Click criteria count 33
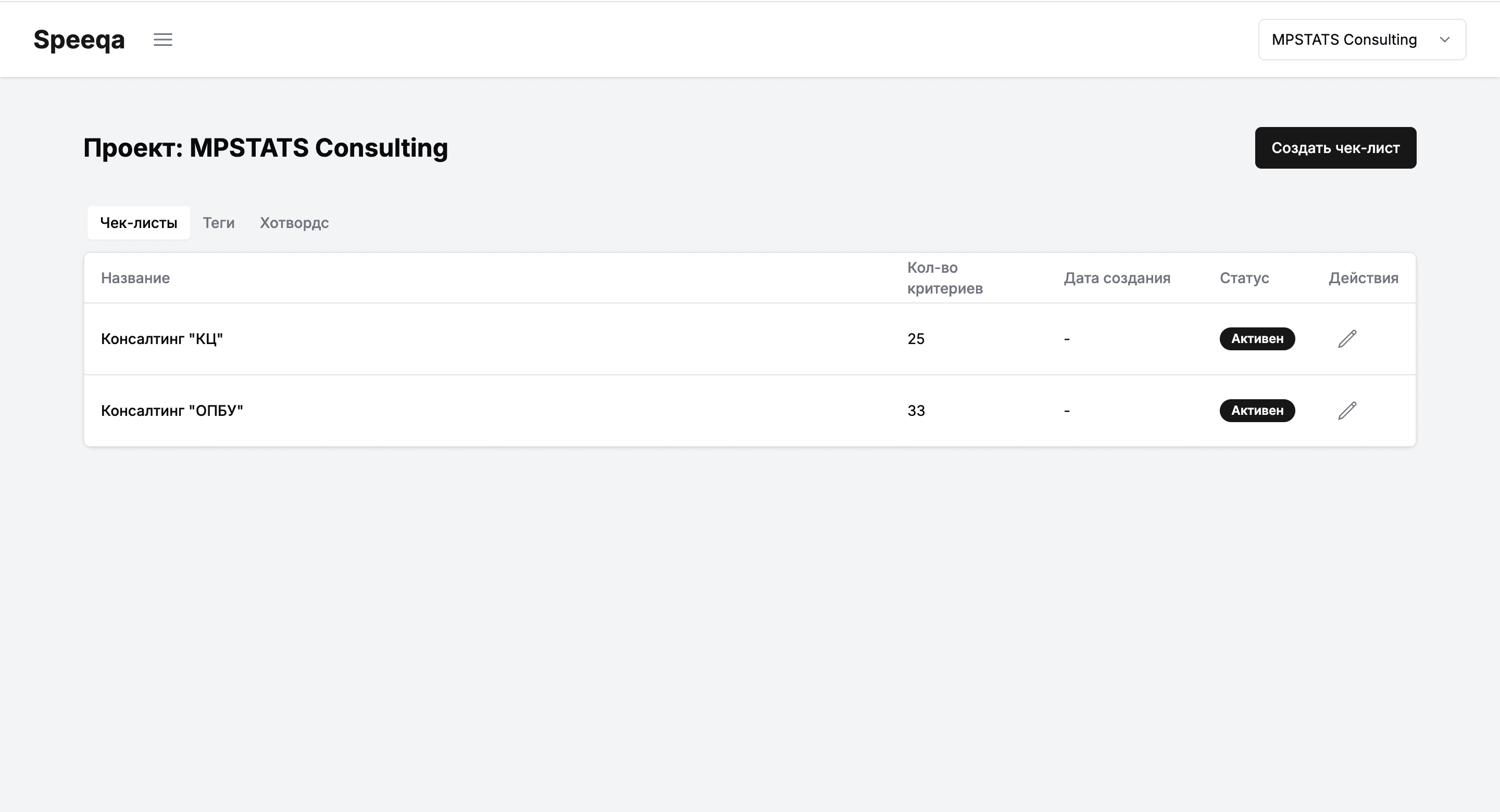This screenshot has width=1500, height=812. (x=916, y=411)
